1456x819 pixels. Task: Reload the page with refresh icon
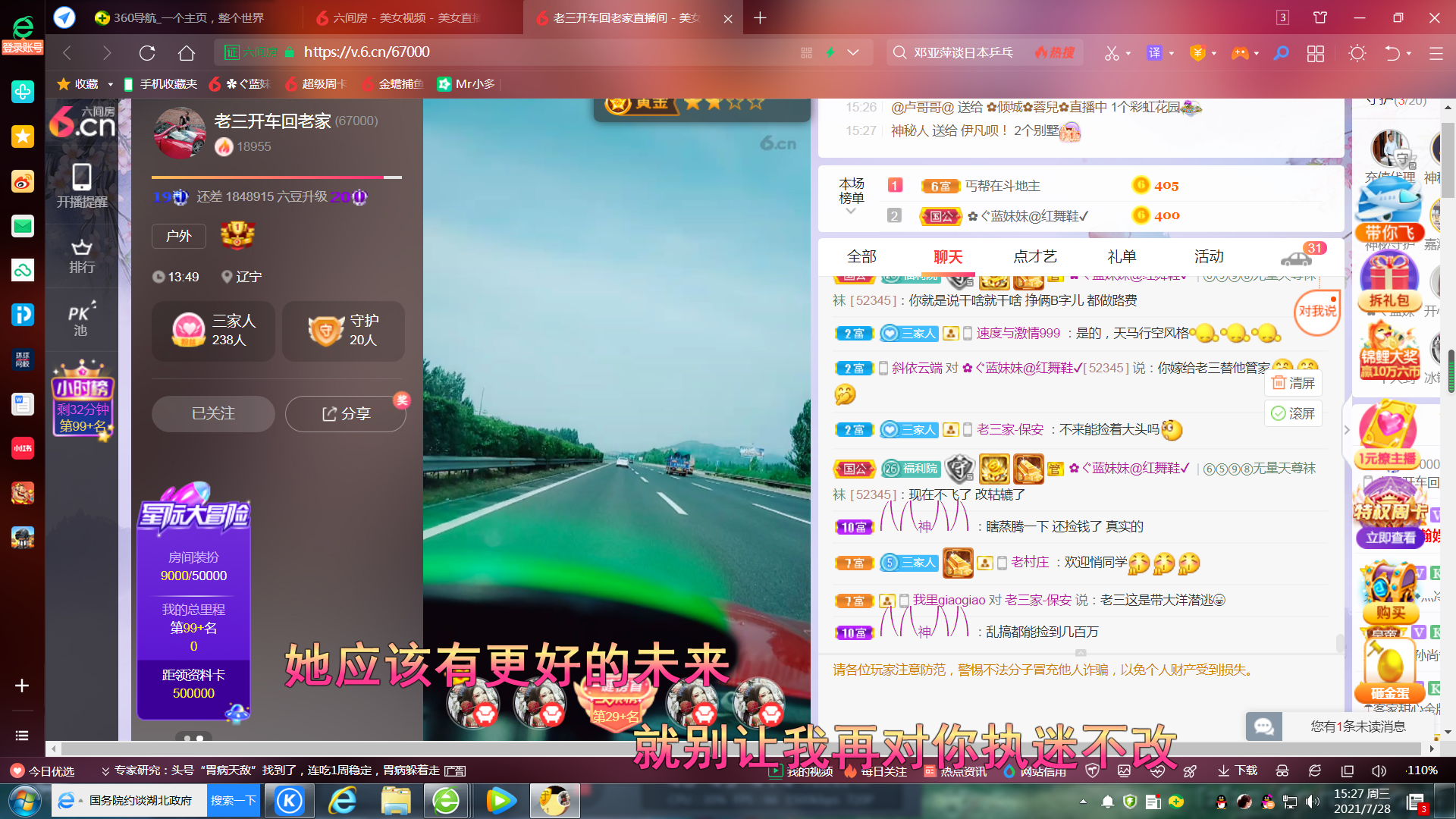click(x=147, y=52)
